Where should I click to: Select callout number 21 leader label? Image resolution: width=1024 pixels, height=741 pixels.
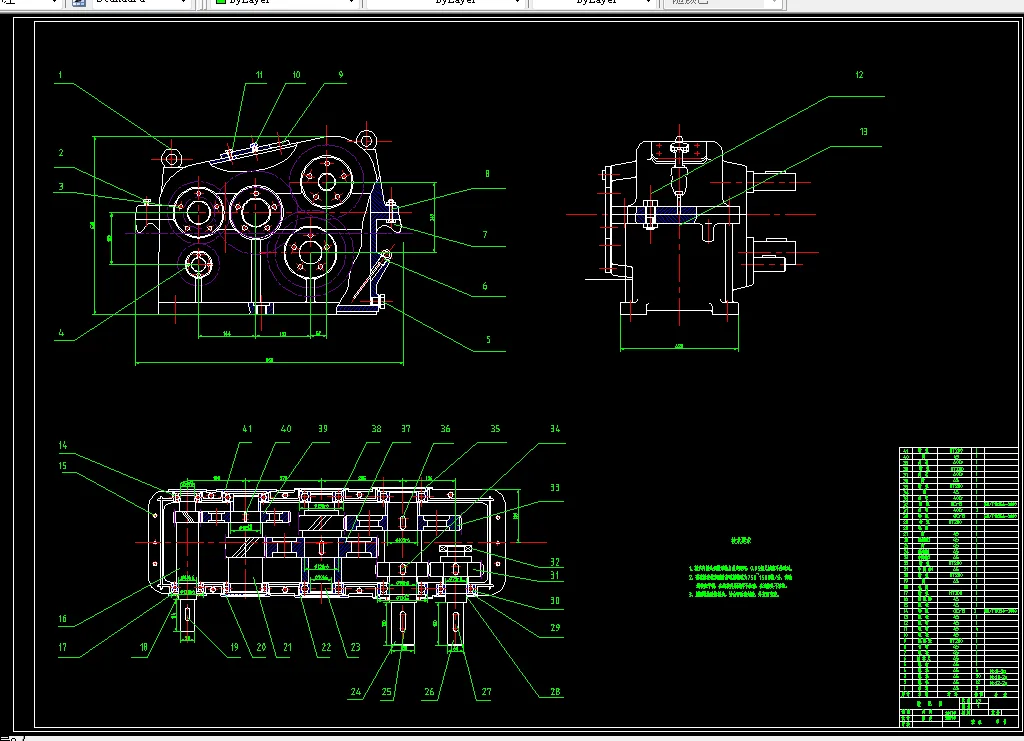[x=287, y=648]
